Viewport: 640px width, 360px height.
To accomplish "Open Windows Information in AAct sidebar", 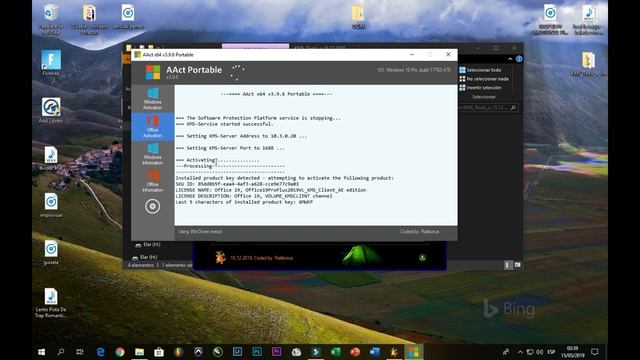I will 153,154.
